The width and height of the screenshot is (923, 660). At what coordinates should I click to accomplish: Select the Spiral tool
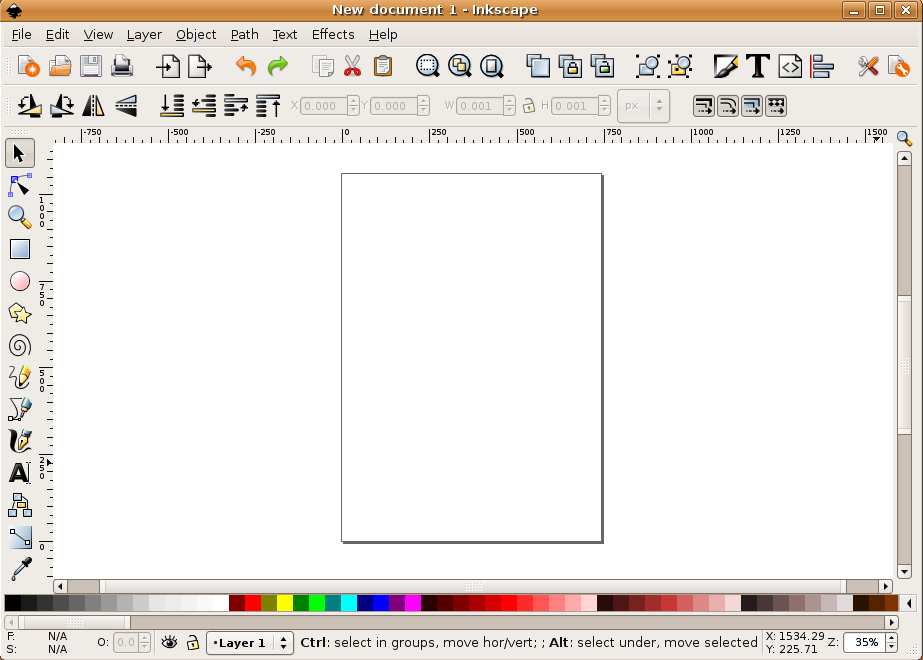tap(20, 345)
